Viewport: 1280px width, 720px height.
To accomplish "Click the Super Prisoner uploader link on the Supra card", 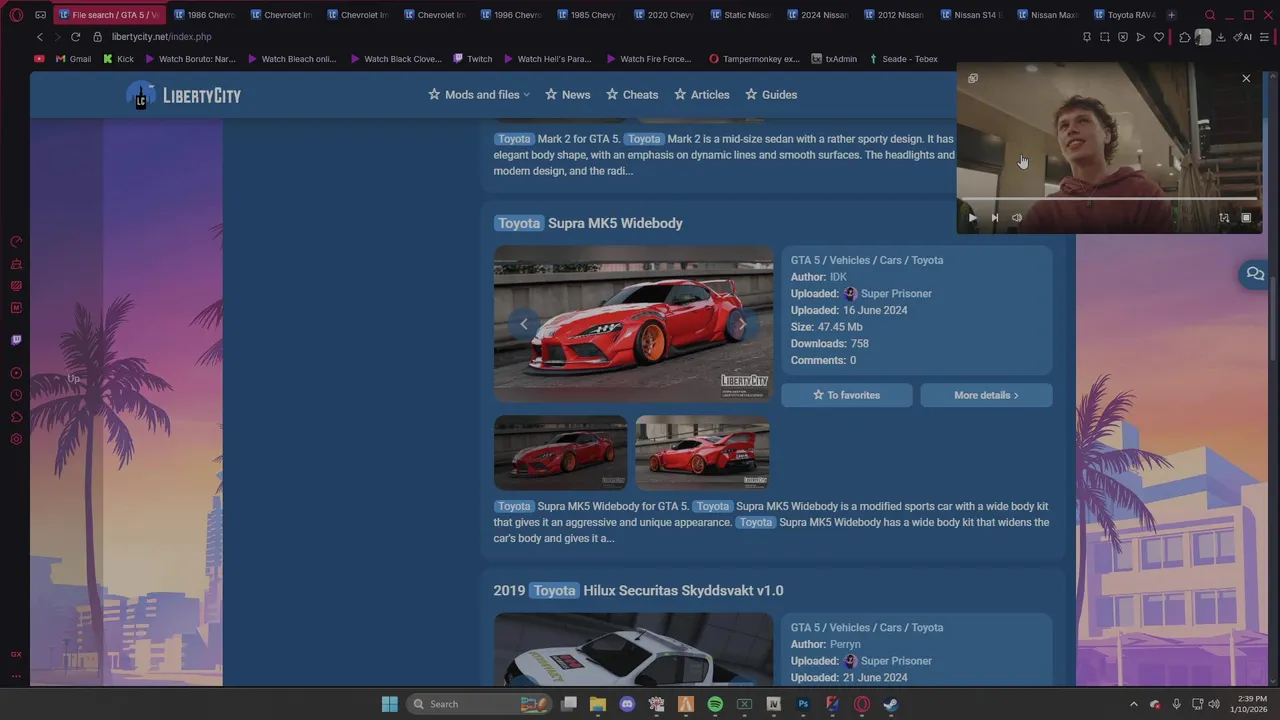I will (896, 294).
